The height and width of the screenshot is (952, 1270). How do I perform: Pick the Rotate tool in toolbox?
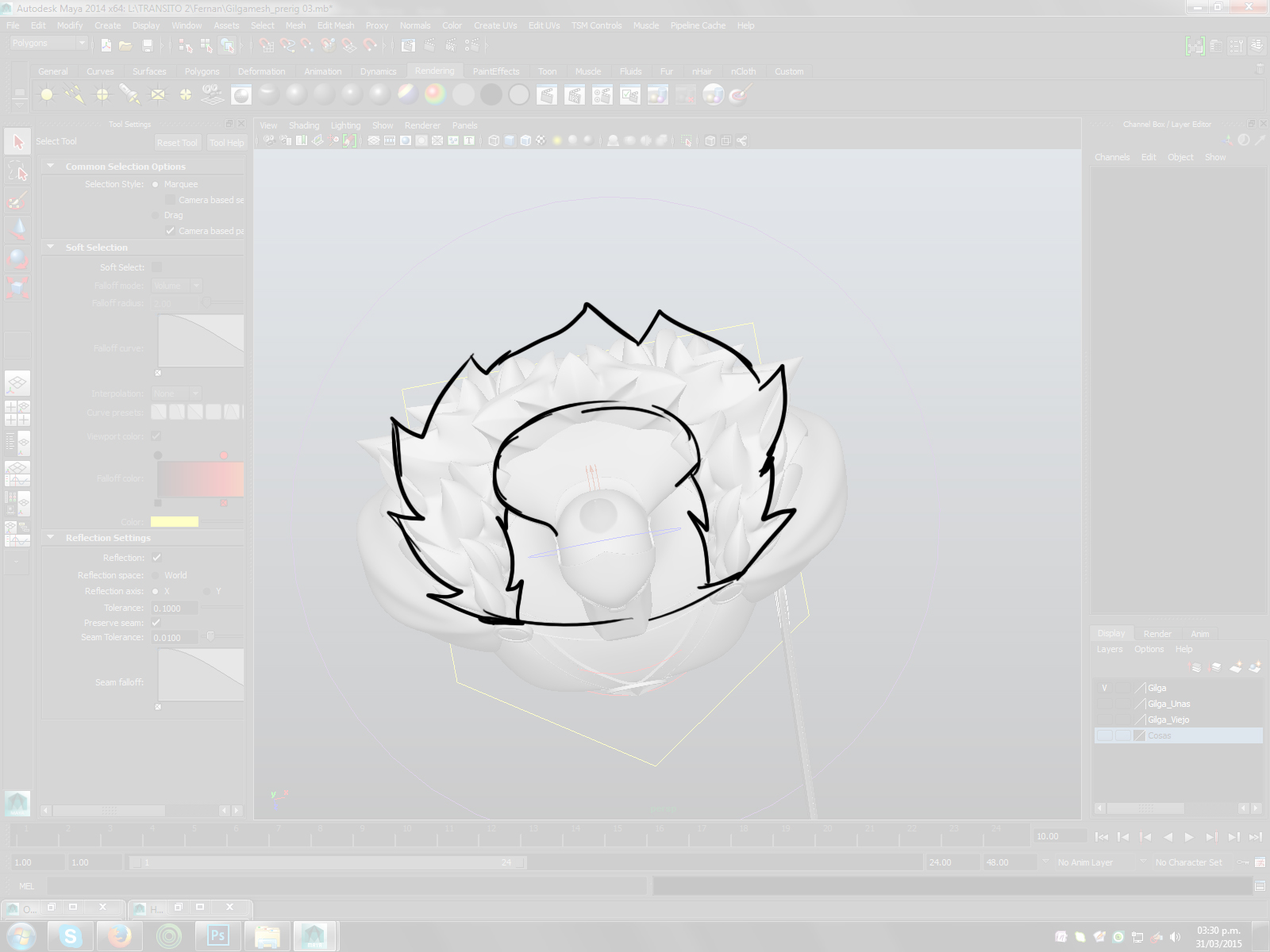tap(17, 259)
